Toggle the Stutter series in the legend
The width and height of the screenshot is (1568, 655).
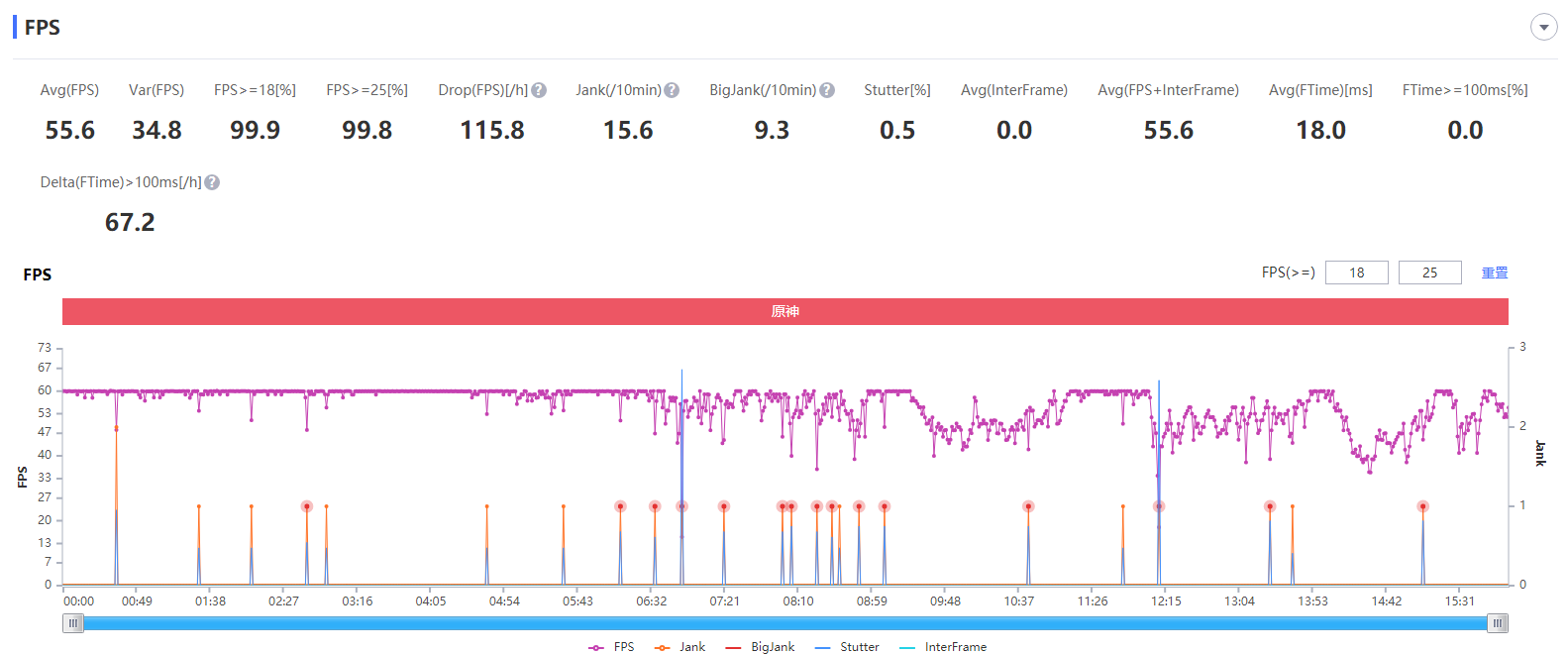pyautogui.click(x=847, y=647)
